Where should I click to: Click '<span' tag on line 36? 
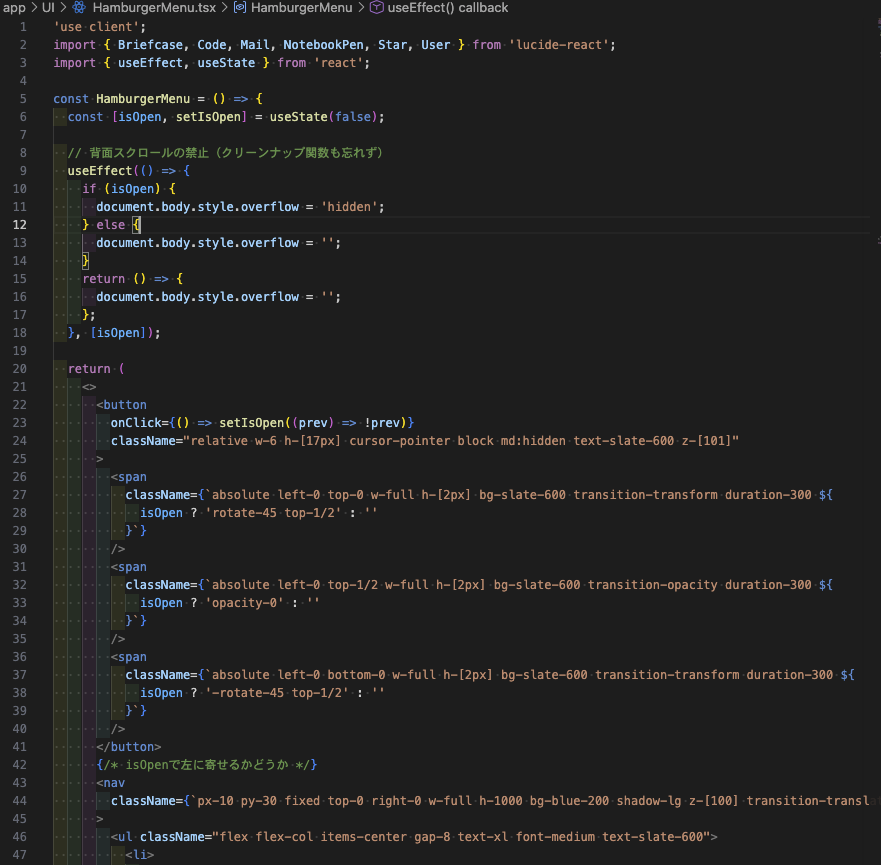click(129, 657)
